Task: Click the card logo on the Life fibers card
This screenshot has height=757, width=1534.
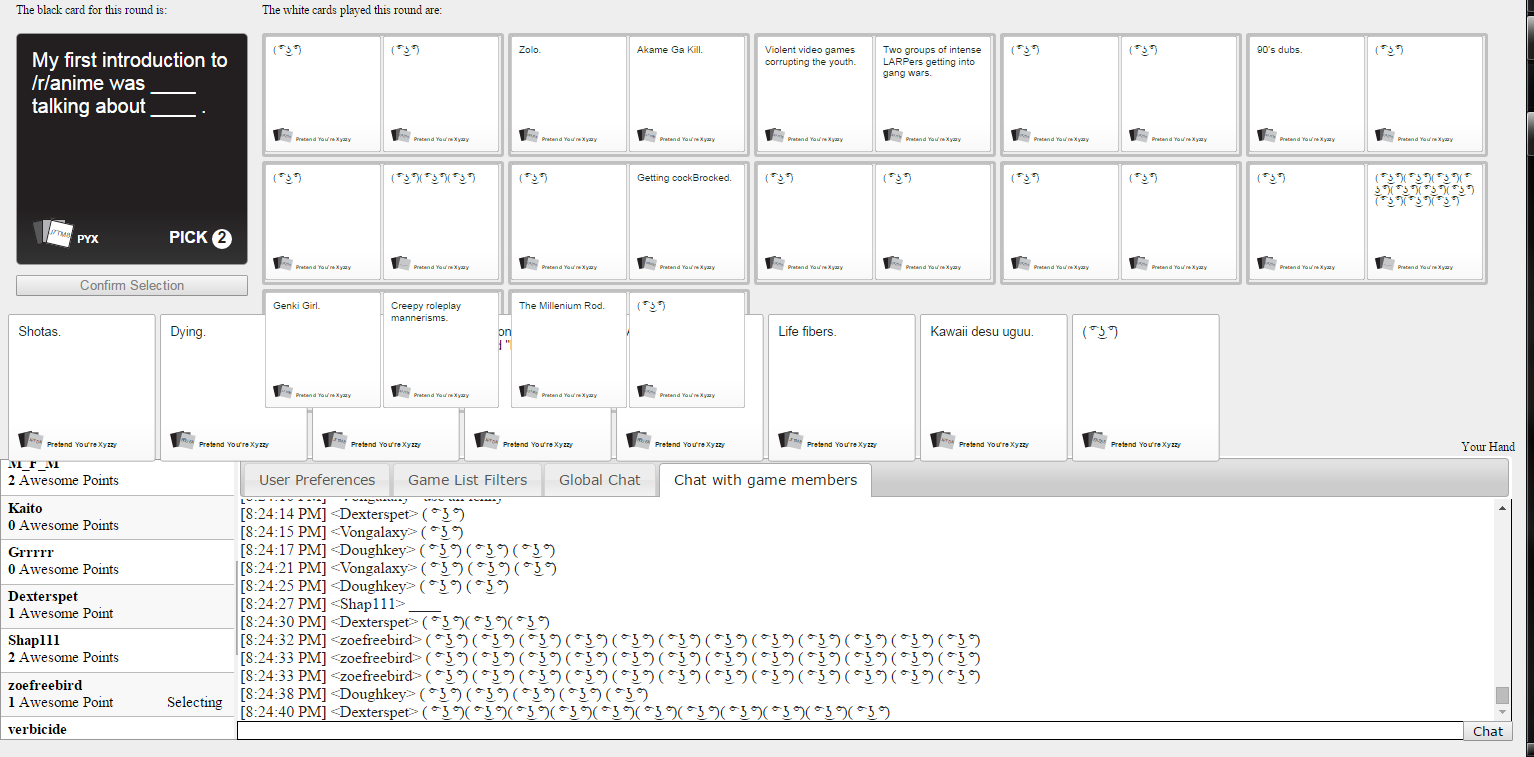Action: click(790, 440)
